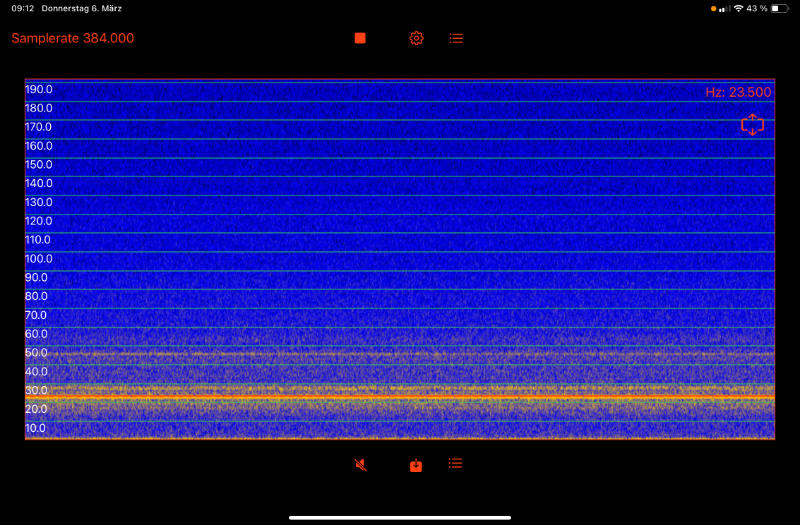
Task: Click the 20.0 frequency axis label
Action: point(36,409)
